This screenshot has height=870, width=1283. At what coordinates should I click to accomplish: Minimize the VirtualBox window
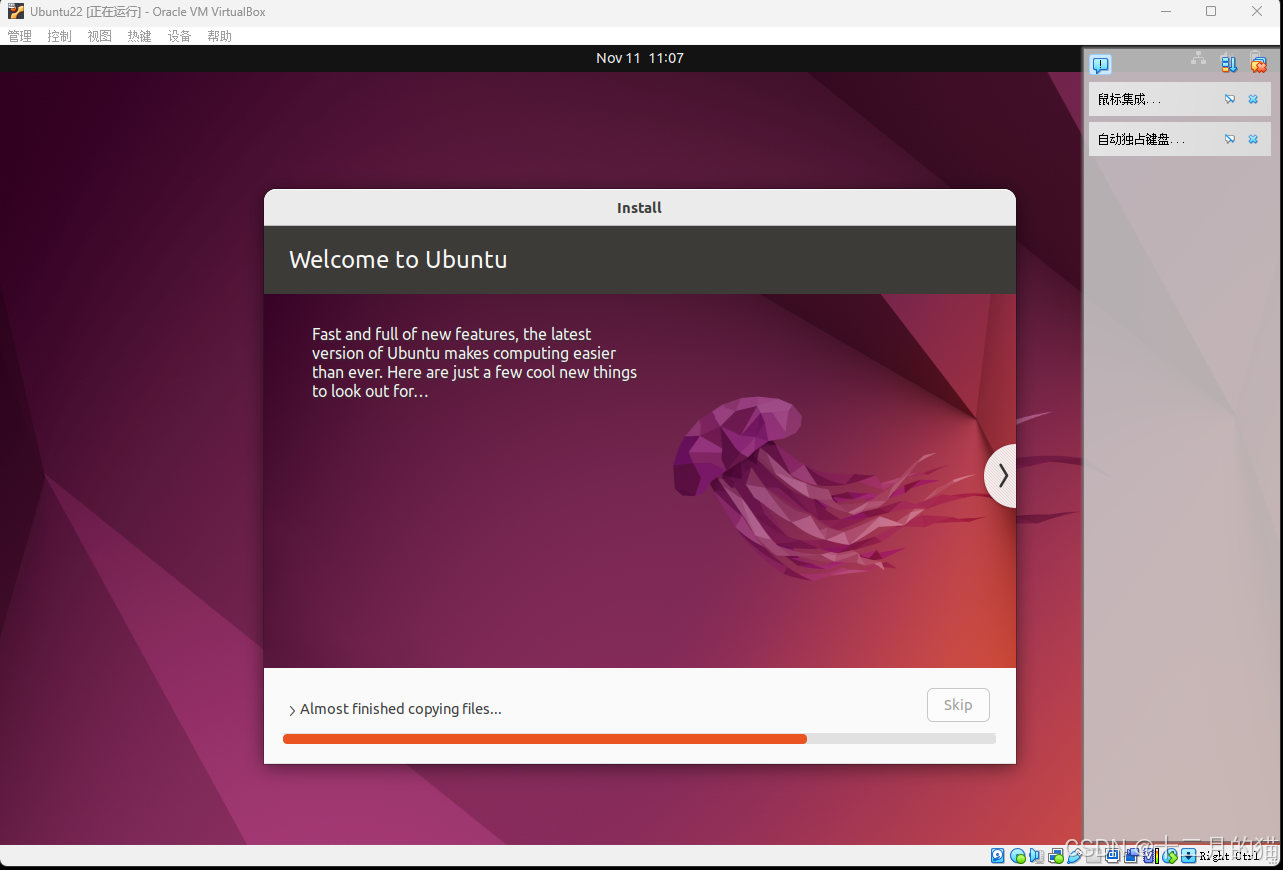(1166, 12)
